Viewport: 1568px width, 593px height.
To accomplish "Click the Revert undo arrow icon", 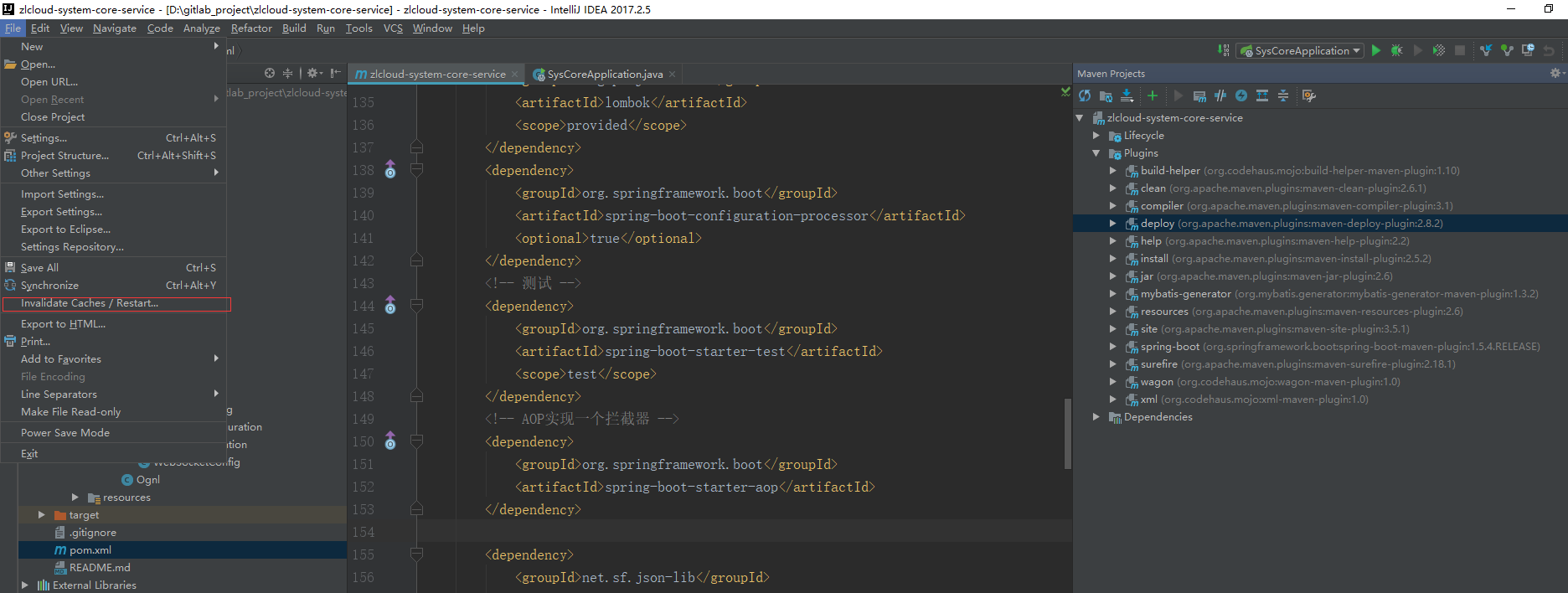I will click(x=1549, y=50).
